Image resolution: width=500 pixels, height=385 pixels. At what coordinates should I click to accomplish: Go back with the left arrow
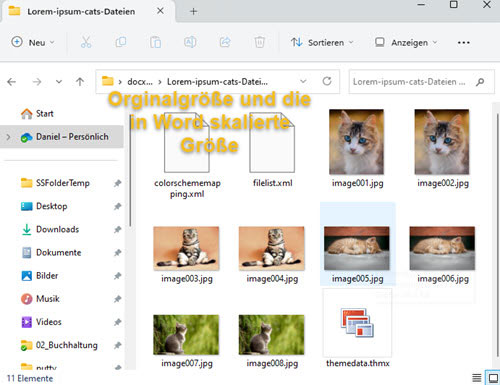point(12,82)
